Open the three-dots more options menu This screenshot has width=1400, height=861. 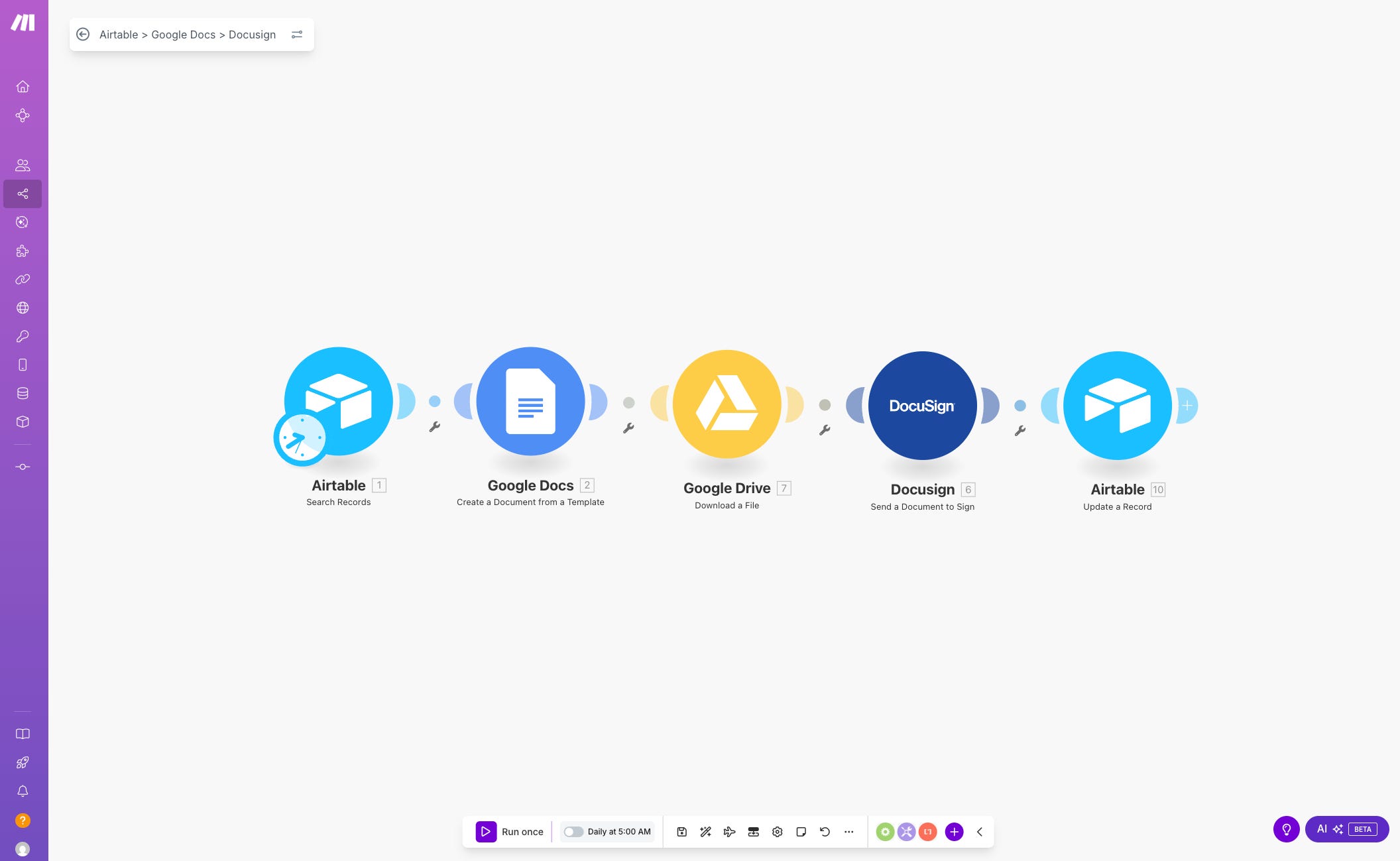pyautogui.click(x=848, y=831)
